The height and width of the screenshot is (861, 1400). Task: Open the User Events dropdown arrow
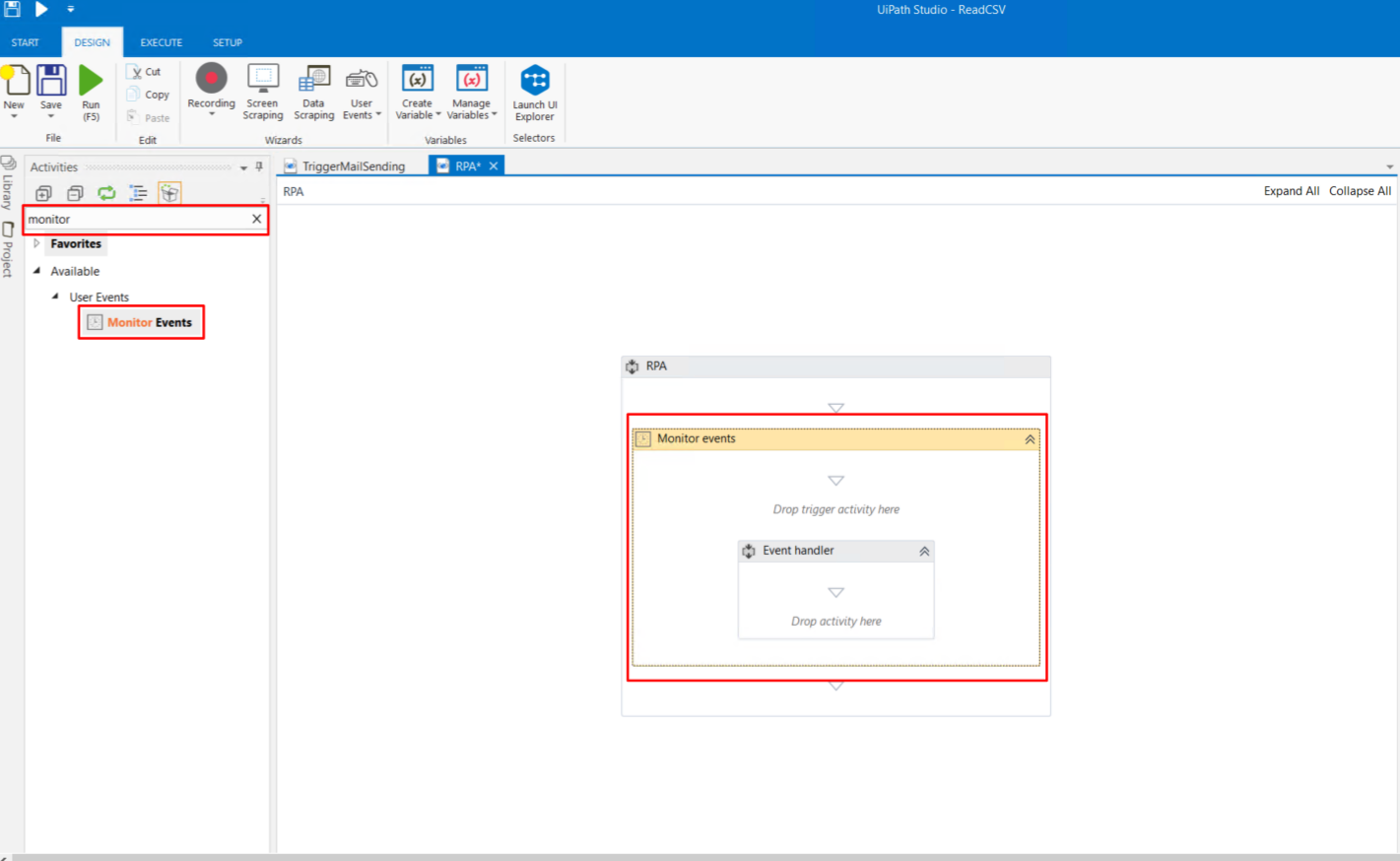378,115
